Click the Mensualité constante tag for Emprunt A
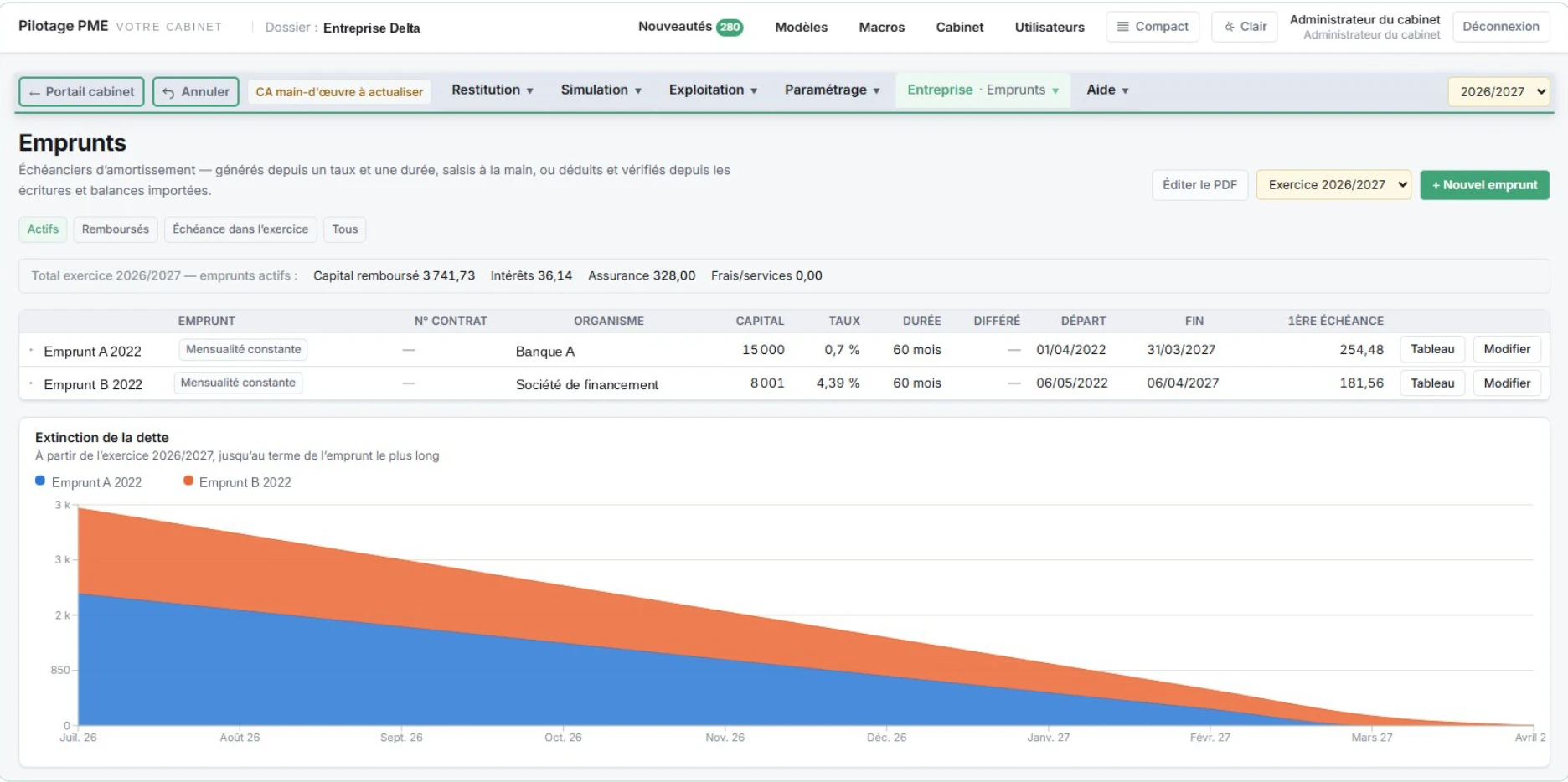This screenshot has width=1568, height=782. [243, 350]
